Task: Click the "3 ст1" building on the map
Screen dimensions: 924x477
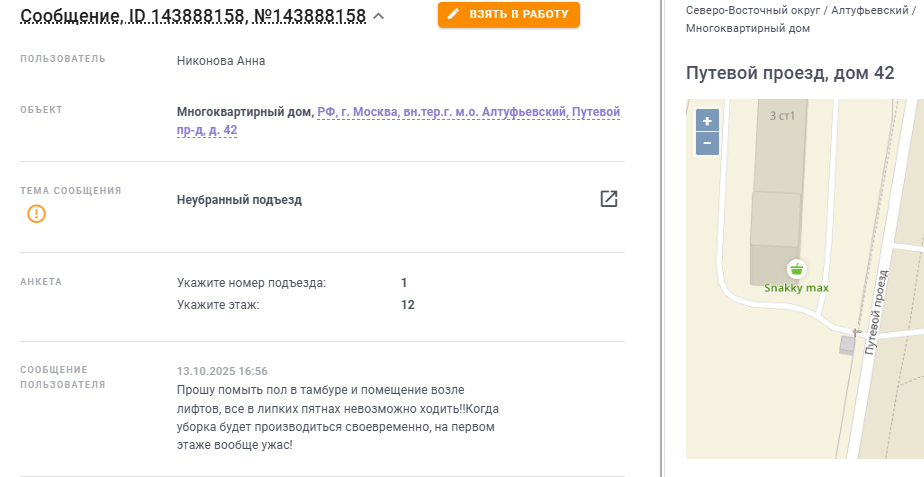Action: (781, 116)
